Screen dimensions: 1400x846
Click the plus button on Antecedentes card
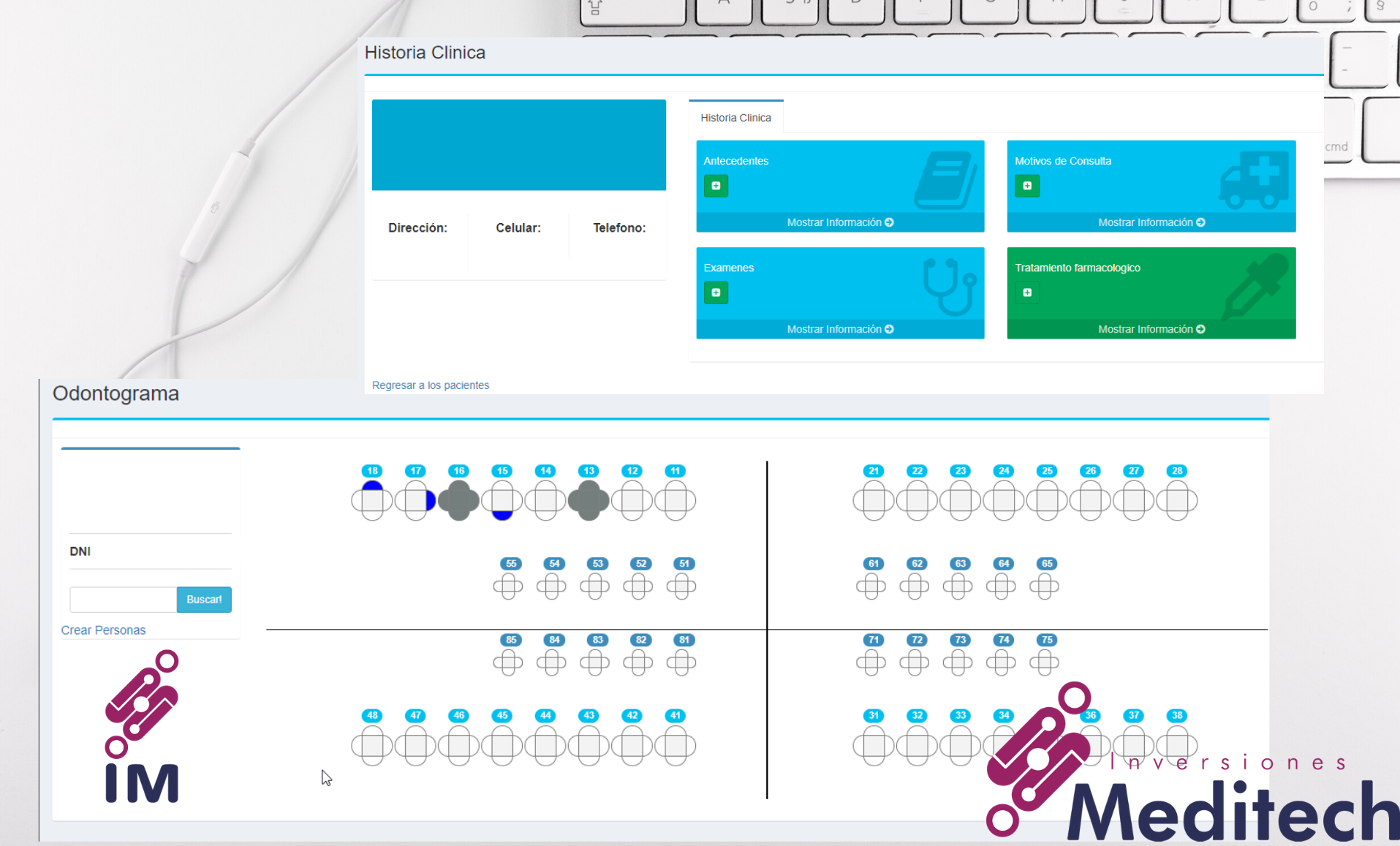tap(716, 186)
